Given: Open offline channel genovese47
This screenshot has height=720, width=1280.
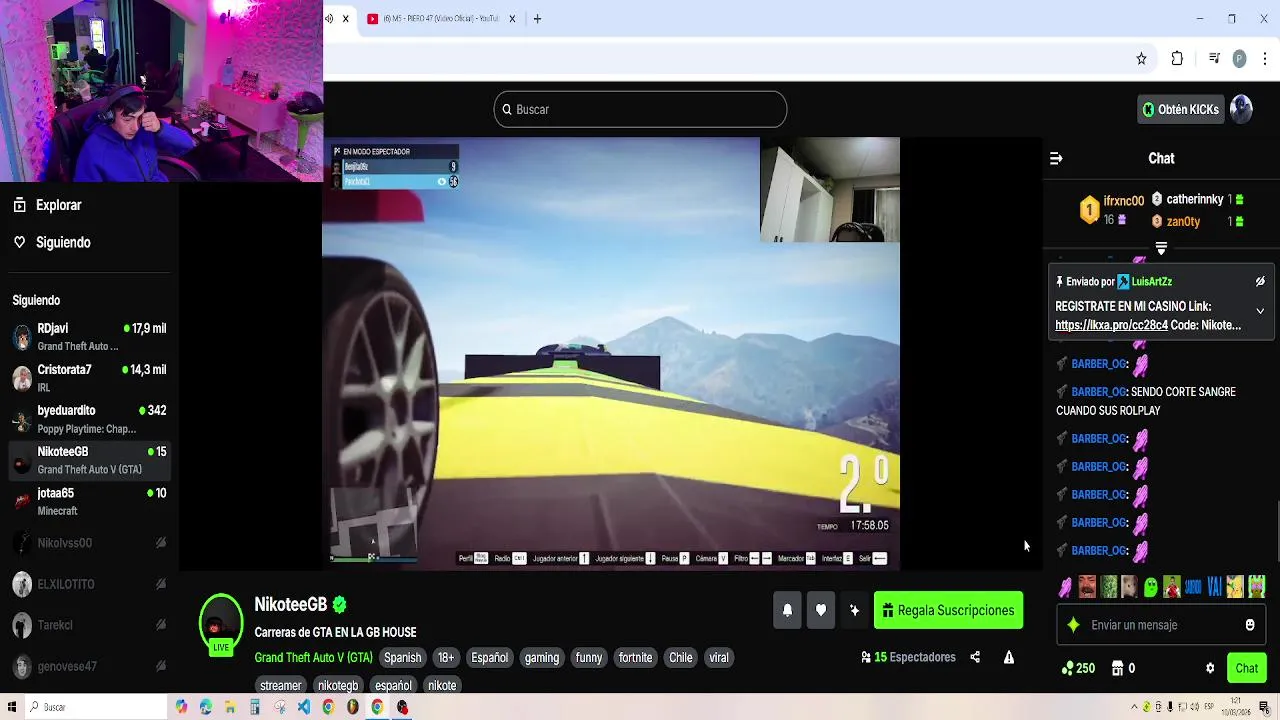Looking at the screenshot, I should coord(89,666).
